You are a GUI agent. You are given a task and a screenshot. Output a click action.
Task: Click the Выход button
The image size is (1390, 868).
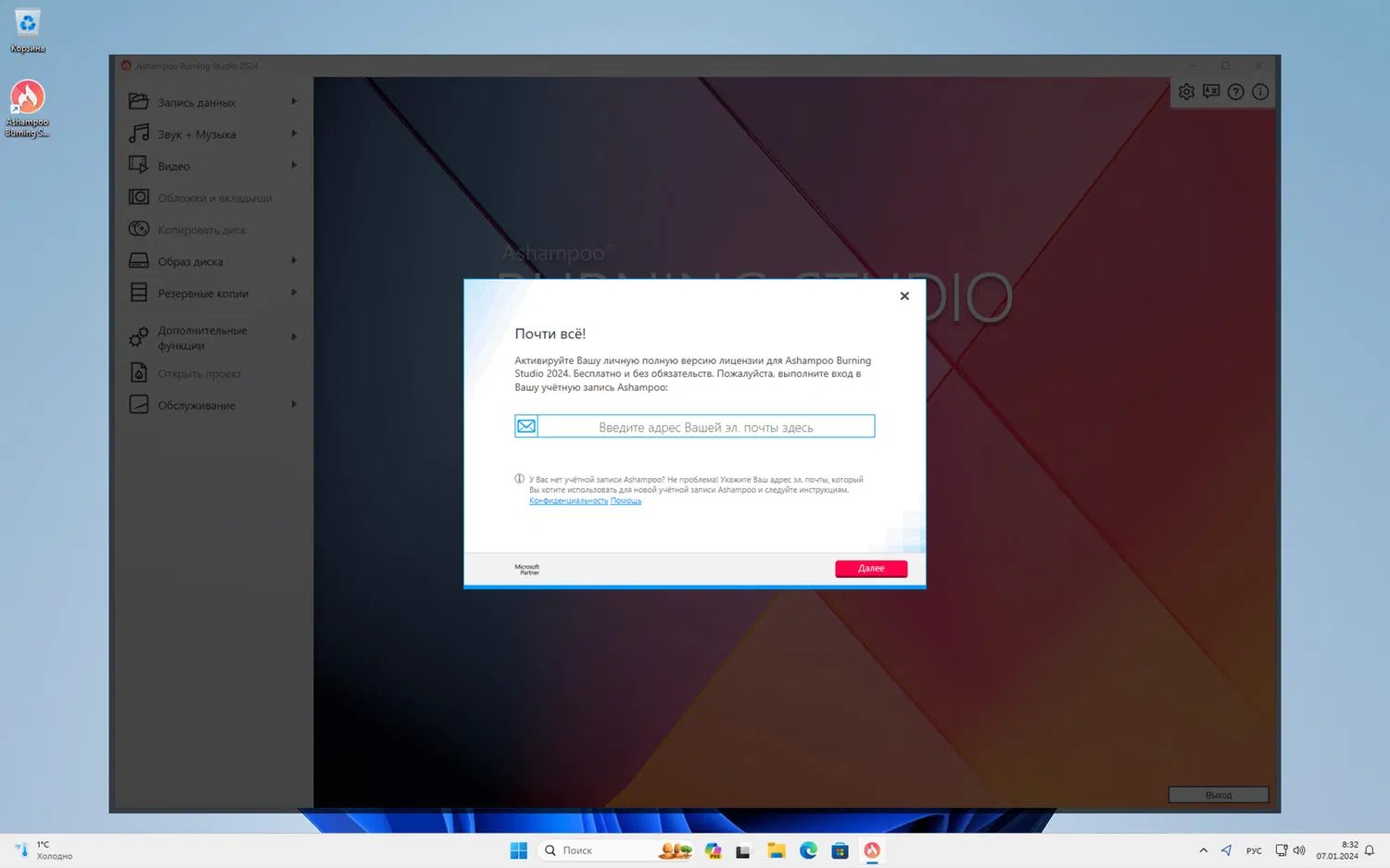click(1219, 795)
